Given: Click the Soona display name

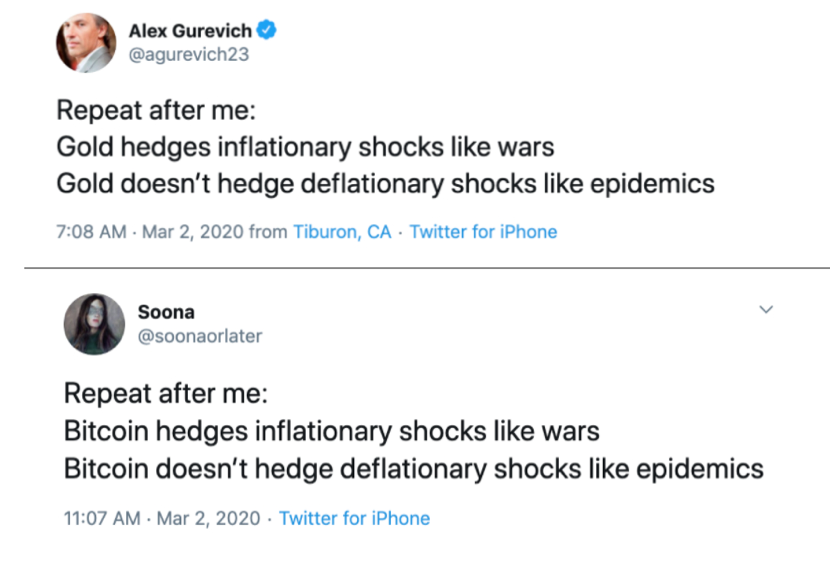Looking at the screenshot, I should [x=166, y=312].
